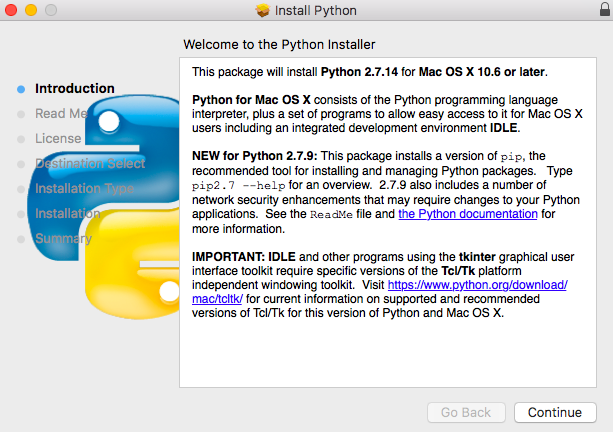This screenshot has height=432, width=613.
Task: Click the grayed-out Go Back button
Action: pyautogui.click(x=466, y=412)
